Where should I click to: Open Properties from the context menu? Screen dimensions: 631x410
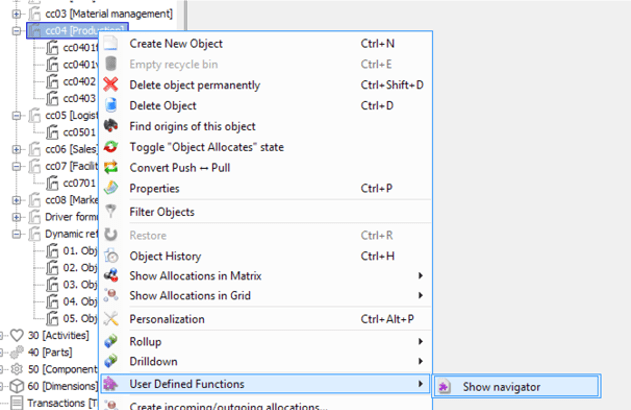[x=266, y=188]
